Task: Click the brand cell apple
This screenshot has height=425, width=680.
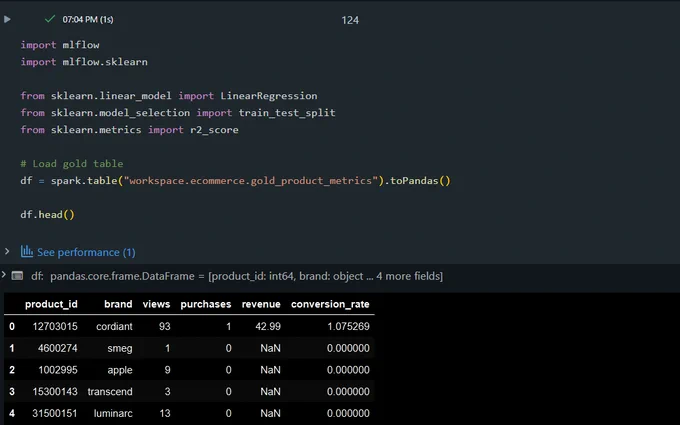Action: [120, 369]
